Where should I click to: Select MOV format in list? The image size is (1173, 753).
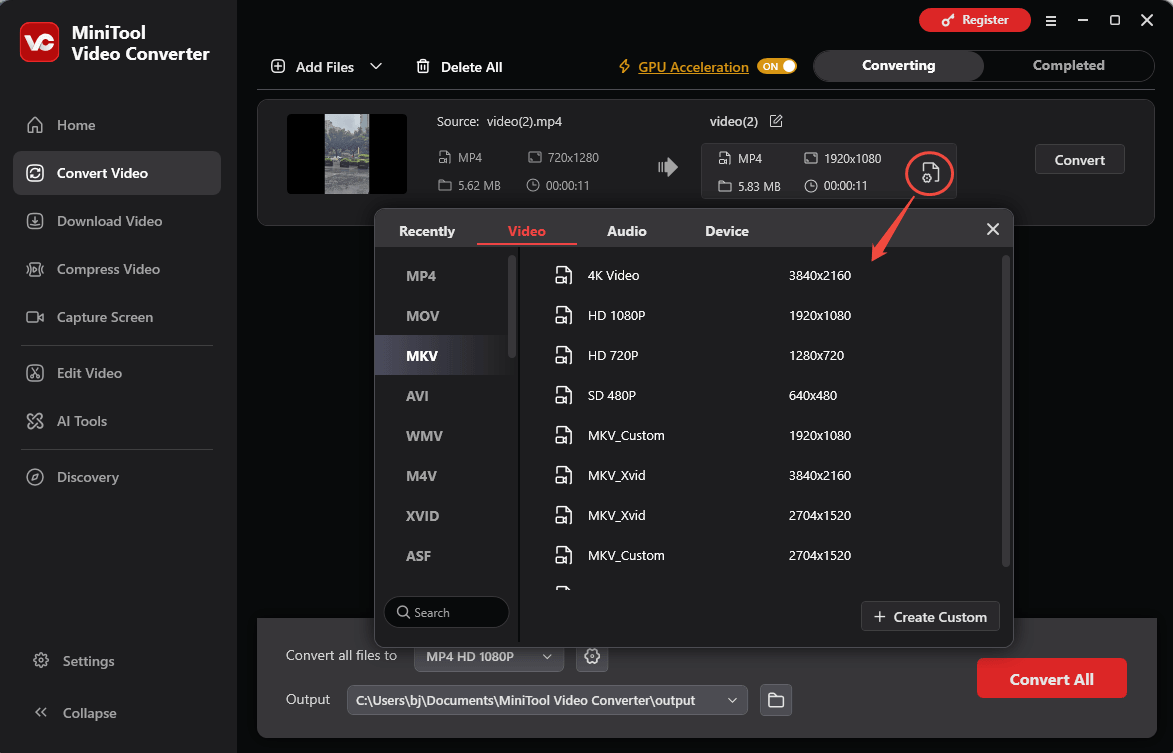point(441,316)
